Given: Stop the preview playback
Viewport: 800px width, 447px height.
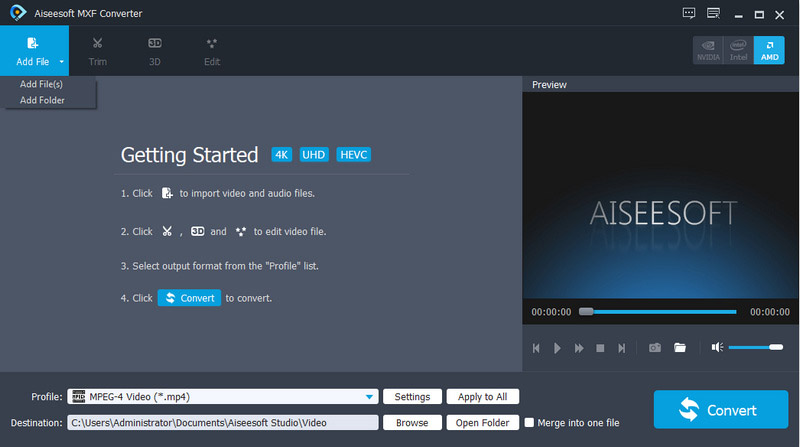Looking at the screenshot, I should point(600,348).
